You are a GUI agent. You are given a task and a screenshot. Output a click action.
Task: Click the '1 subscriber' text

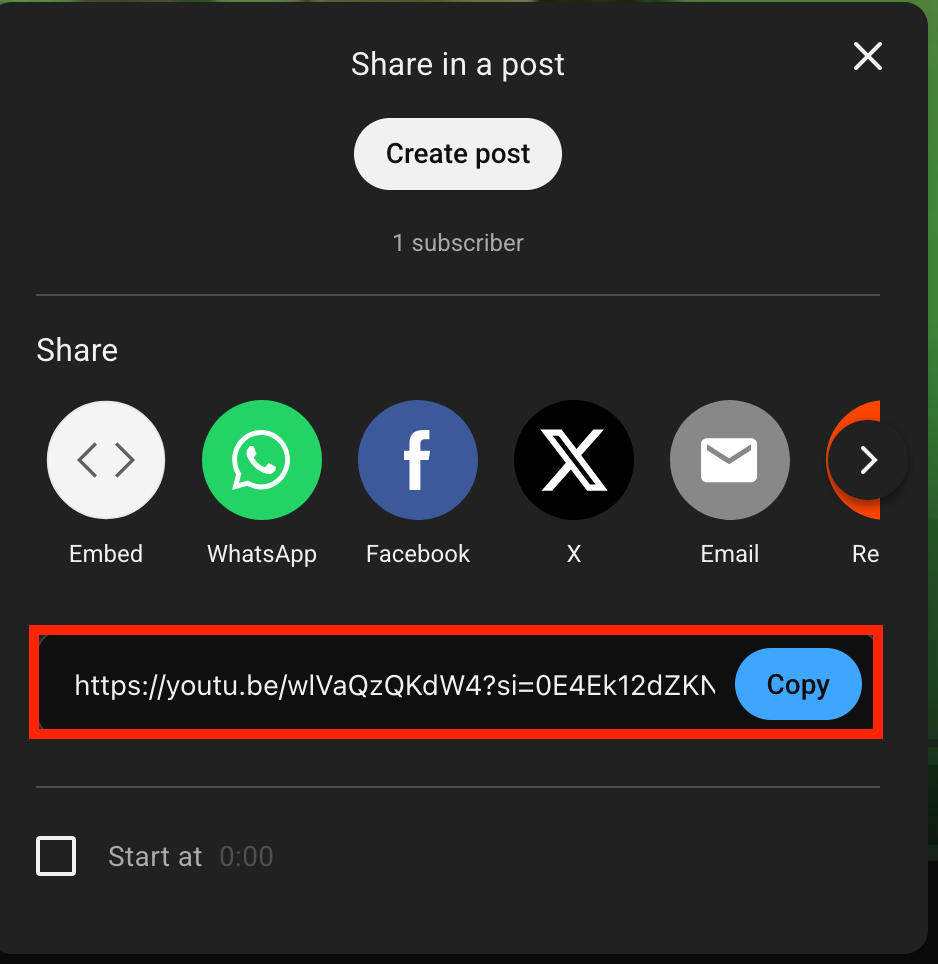(x=458, y=243)
